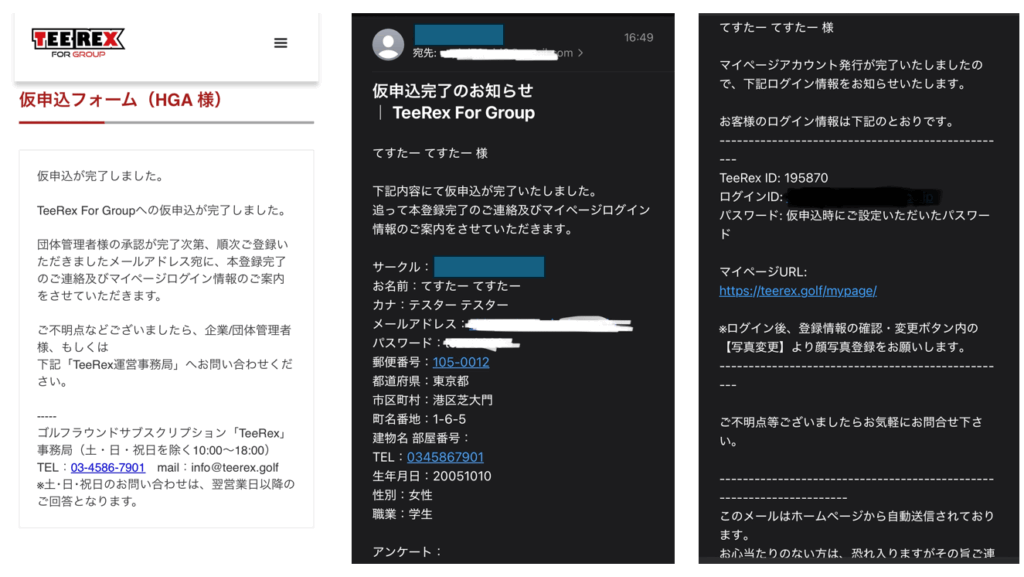
Task: Select the mail：info@teerex.golf text
Action: [x=217, y=467]
